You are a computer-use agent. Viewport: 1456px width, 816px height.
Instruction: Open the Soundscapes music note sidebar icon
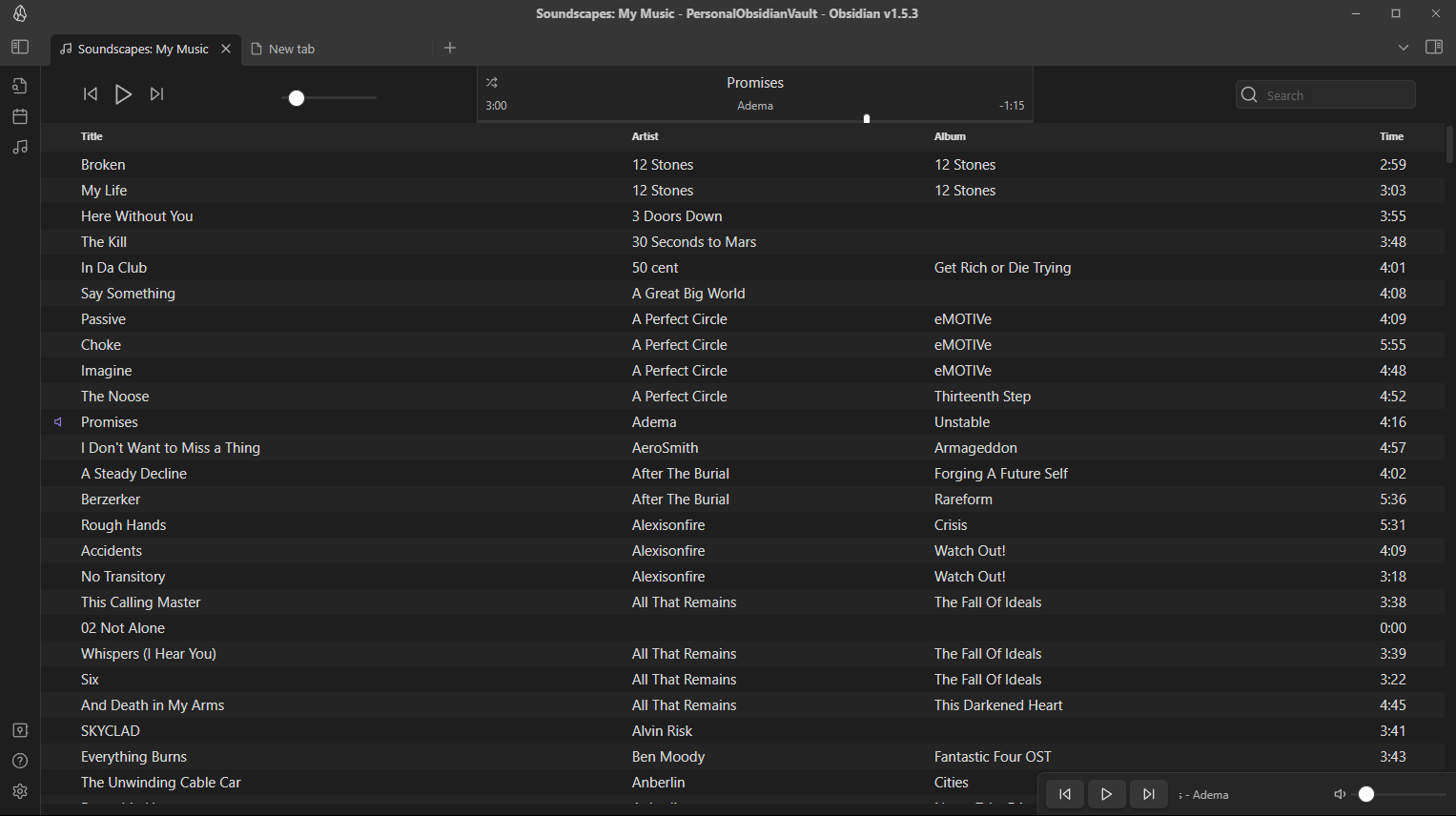coord(20,147)
